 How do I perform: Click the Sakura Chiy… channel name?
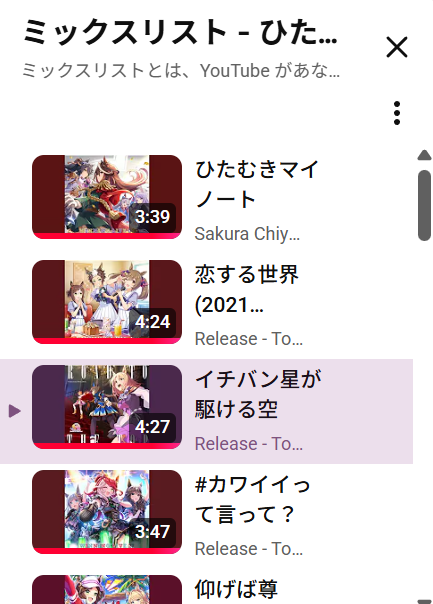[247, 234]
